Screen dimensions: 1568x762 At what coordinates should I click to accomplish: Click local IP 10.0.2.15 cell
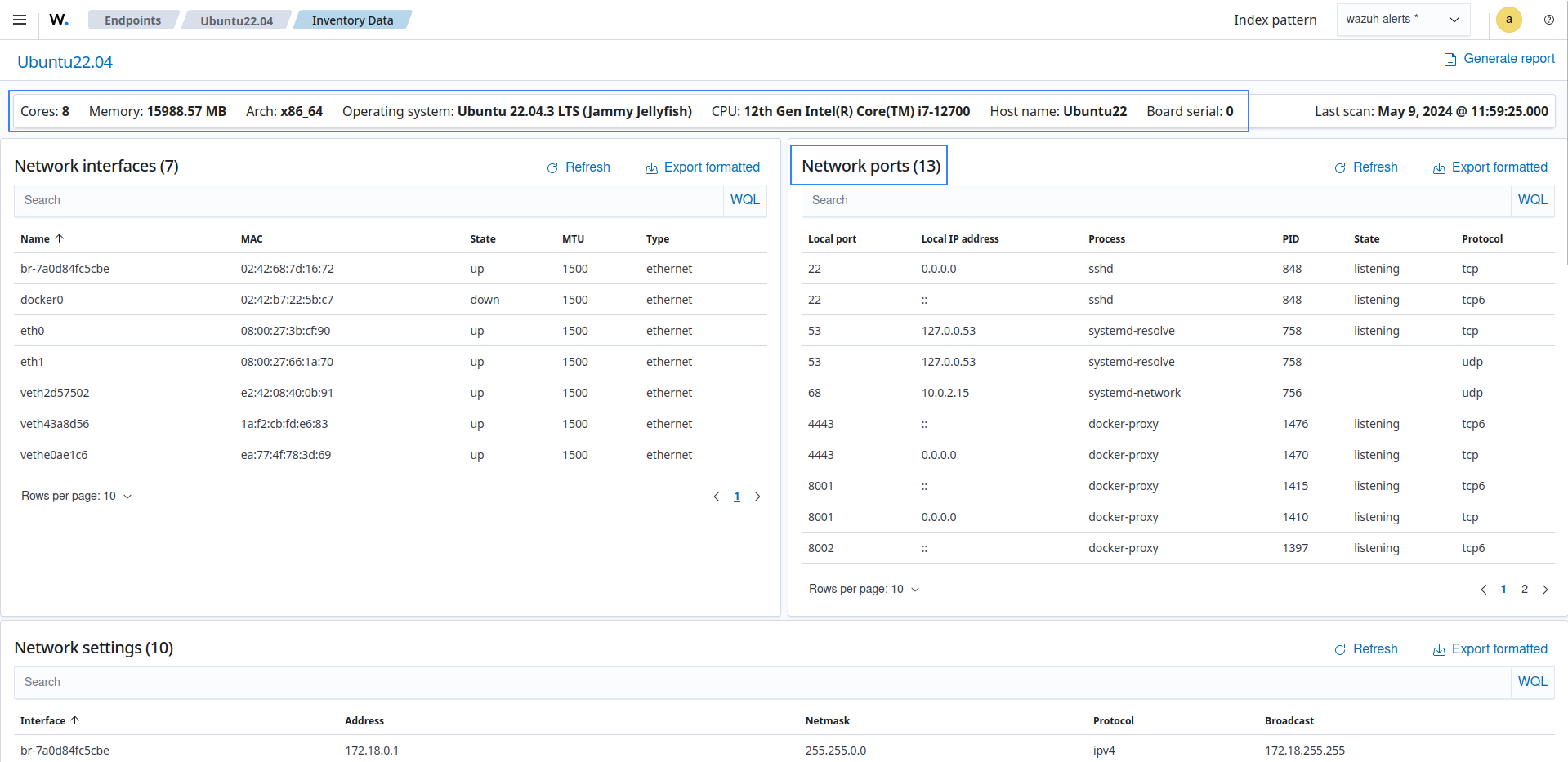point(945,393)
